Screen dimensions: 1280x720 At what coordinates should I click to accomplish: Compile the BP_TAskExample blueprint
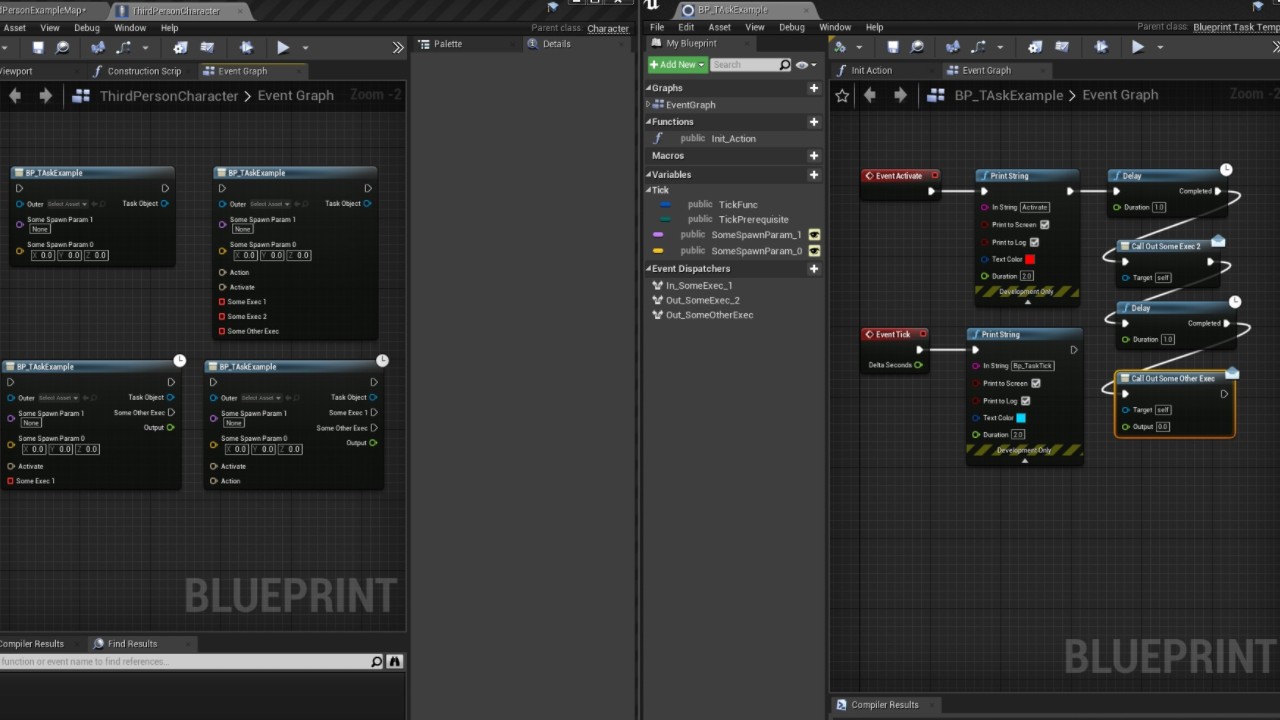tap(840, 47)
